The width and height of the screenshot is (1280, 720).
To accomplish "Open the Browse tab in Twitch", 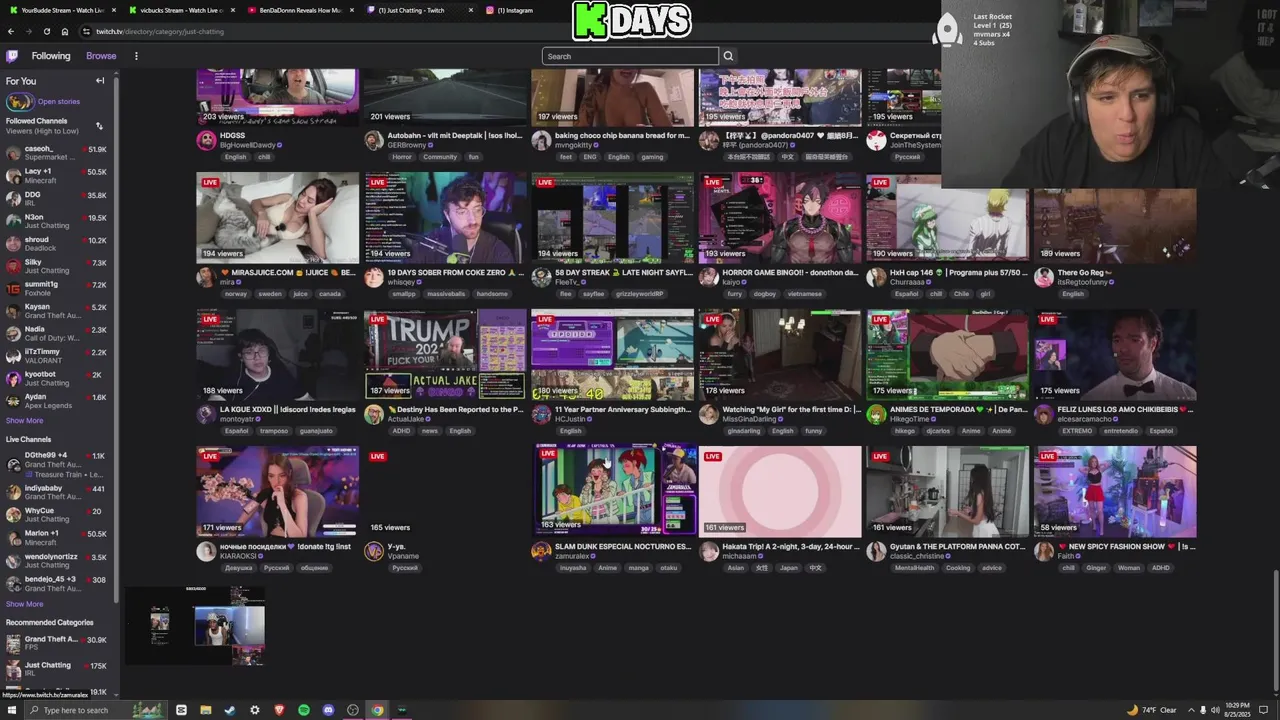I will (x=101, y=56).
